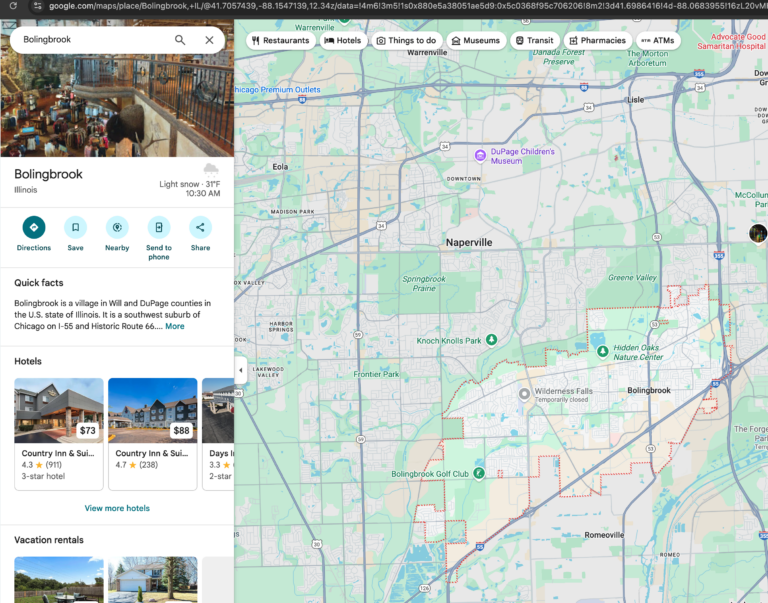
Task: Select the Knoch Knolls Park marker
Action: click(491, 341)
